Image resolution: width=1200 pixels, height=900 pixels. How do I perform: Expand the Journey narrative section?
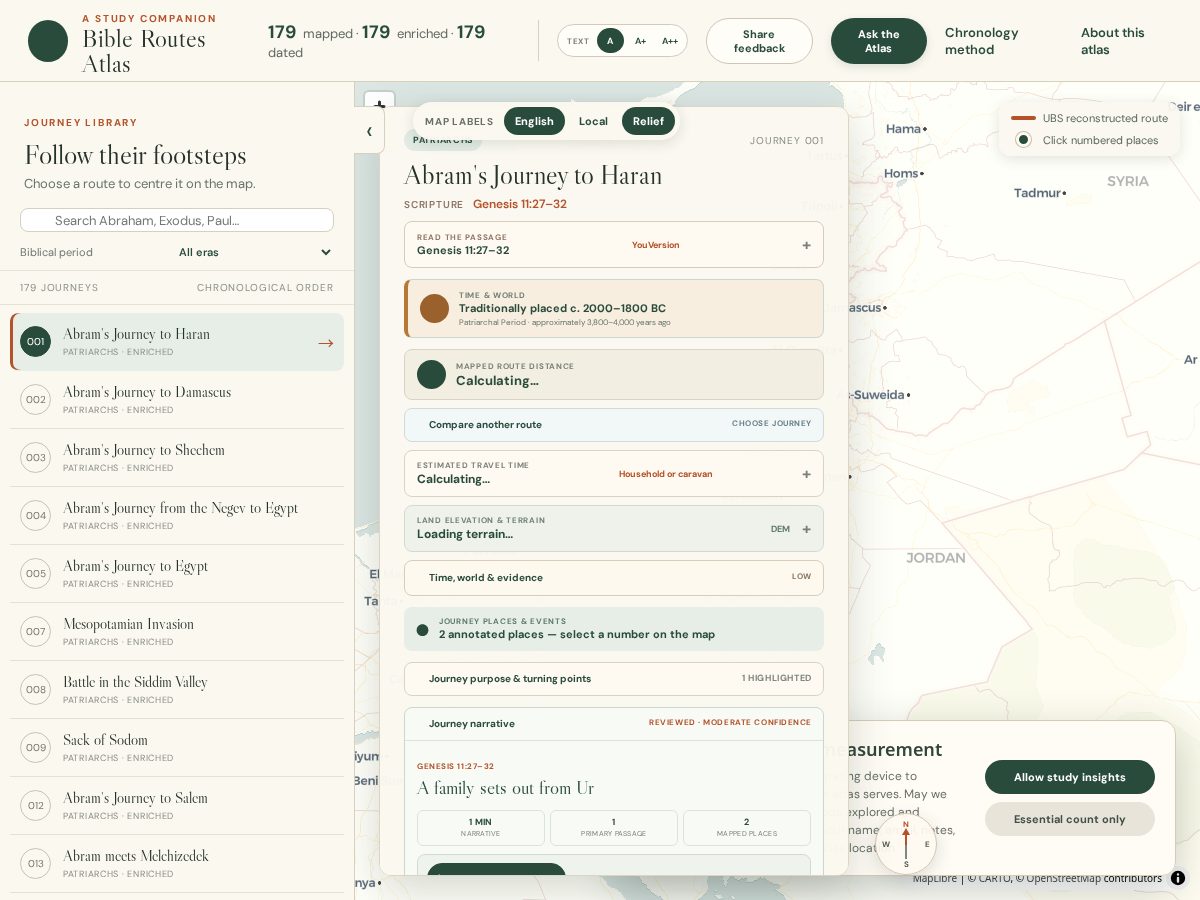[614, 724]
